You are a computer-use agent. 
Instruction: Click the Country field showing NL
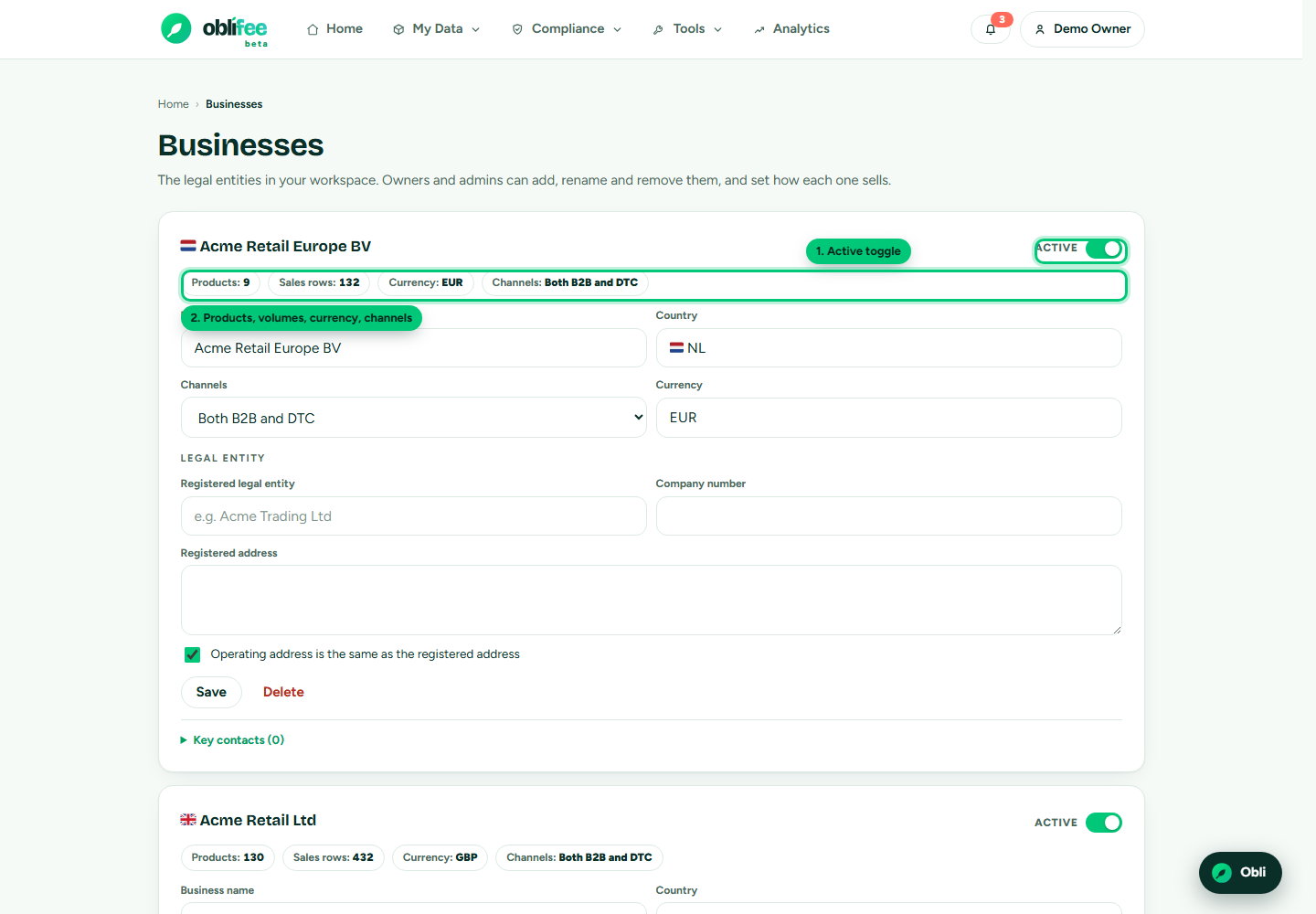point(889,348)
